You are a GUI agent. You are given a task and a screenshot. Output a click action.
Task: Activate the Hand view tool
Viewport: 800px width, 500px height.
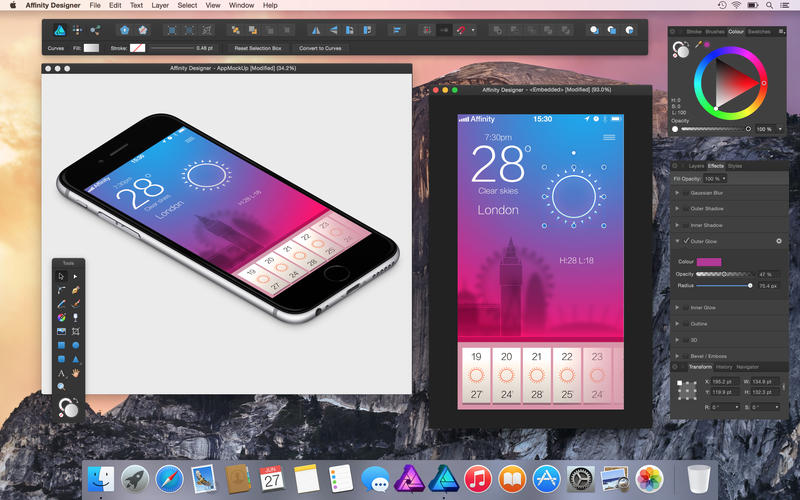[76, 373]
